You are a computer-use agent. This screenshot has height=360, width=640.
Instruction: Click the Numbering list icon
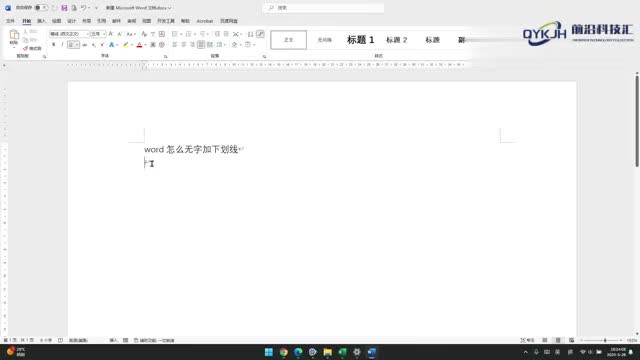[188, 34]
